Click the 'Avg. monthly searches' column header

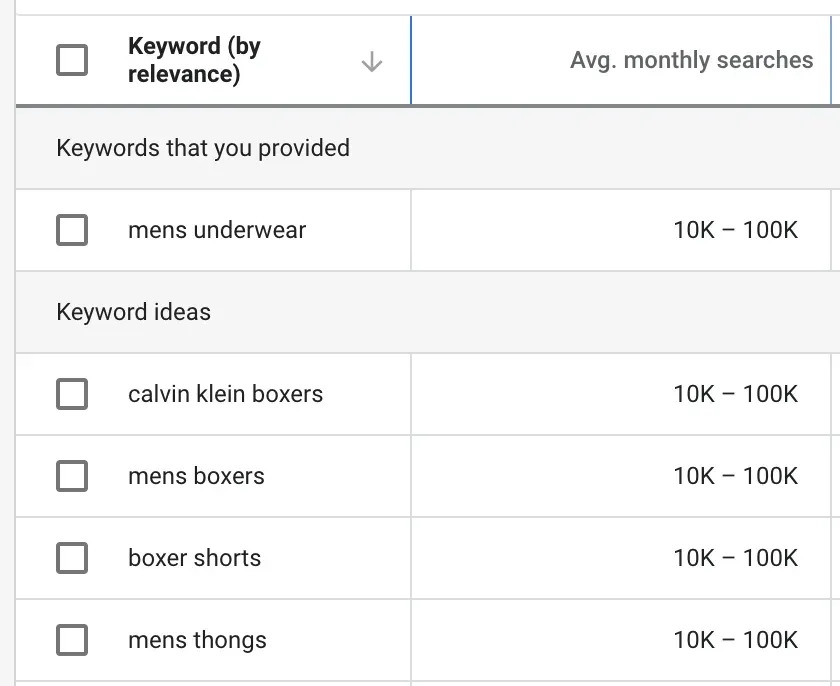coord(691,60)
